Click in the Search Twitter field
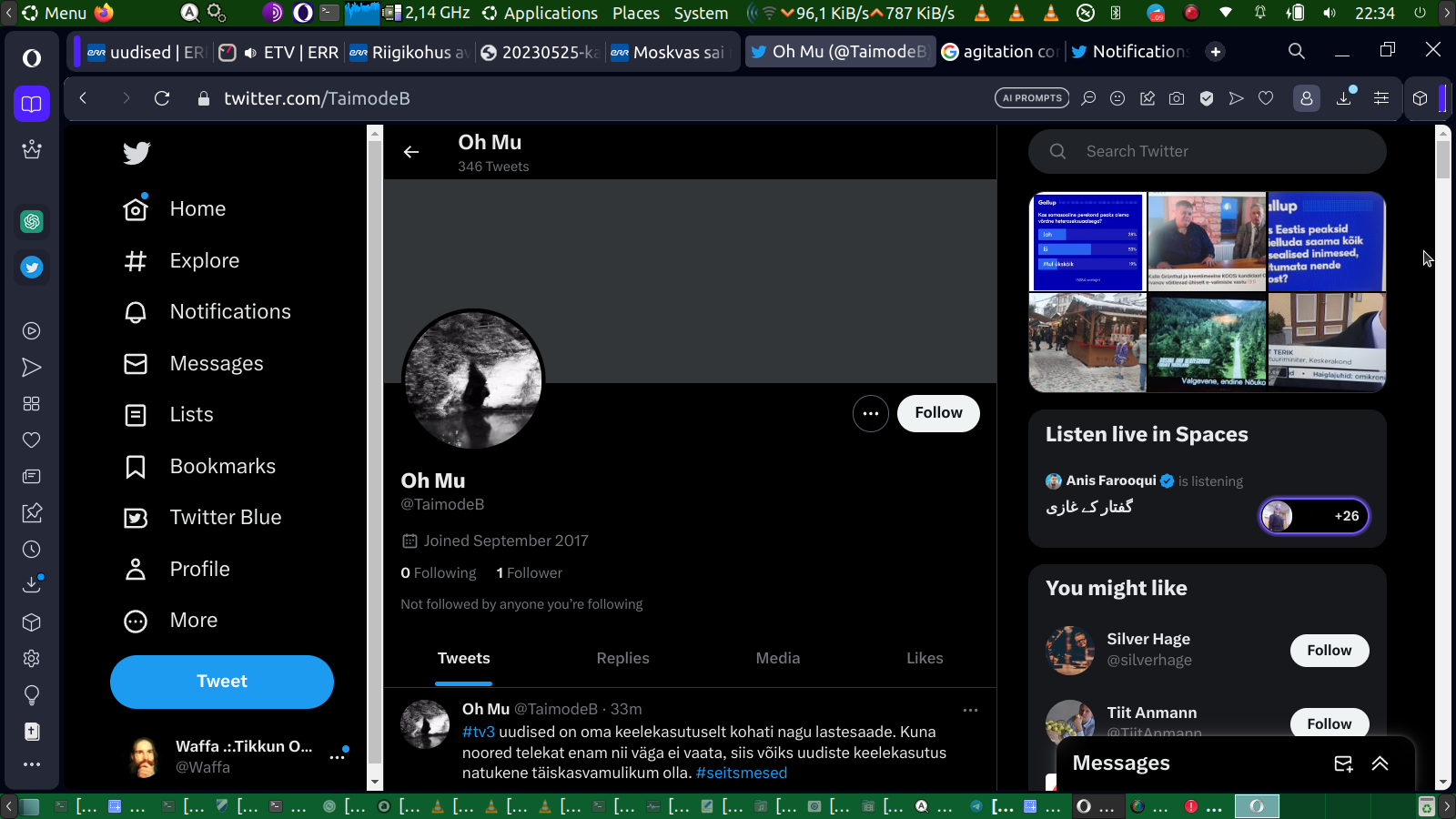This screenshot has height=819, width=1456. click(x=1208, y=151)
